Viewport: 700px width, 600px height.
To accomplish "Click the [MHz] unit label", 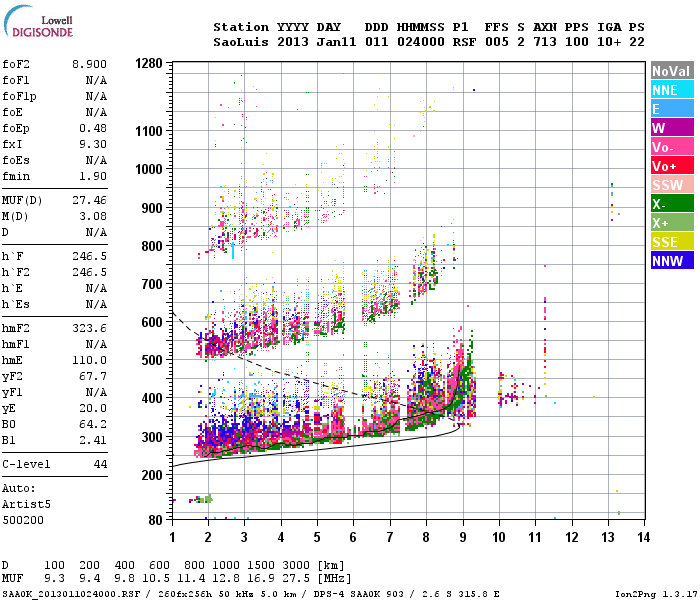I will [x=334, y=579].
